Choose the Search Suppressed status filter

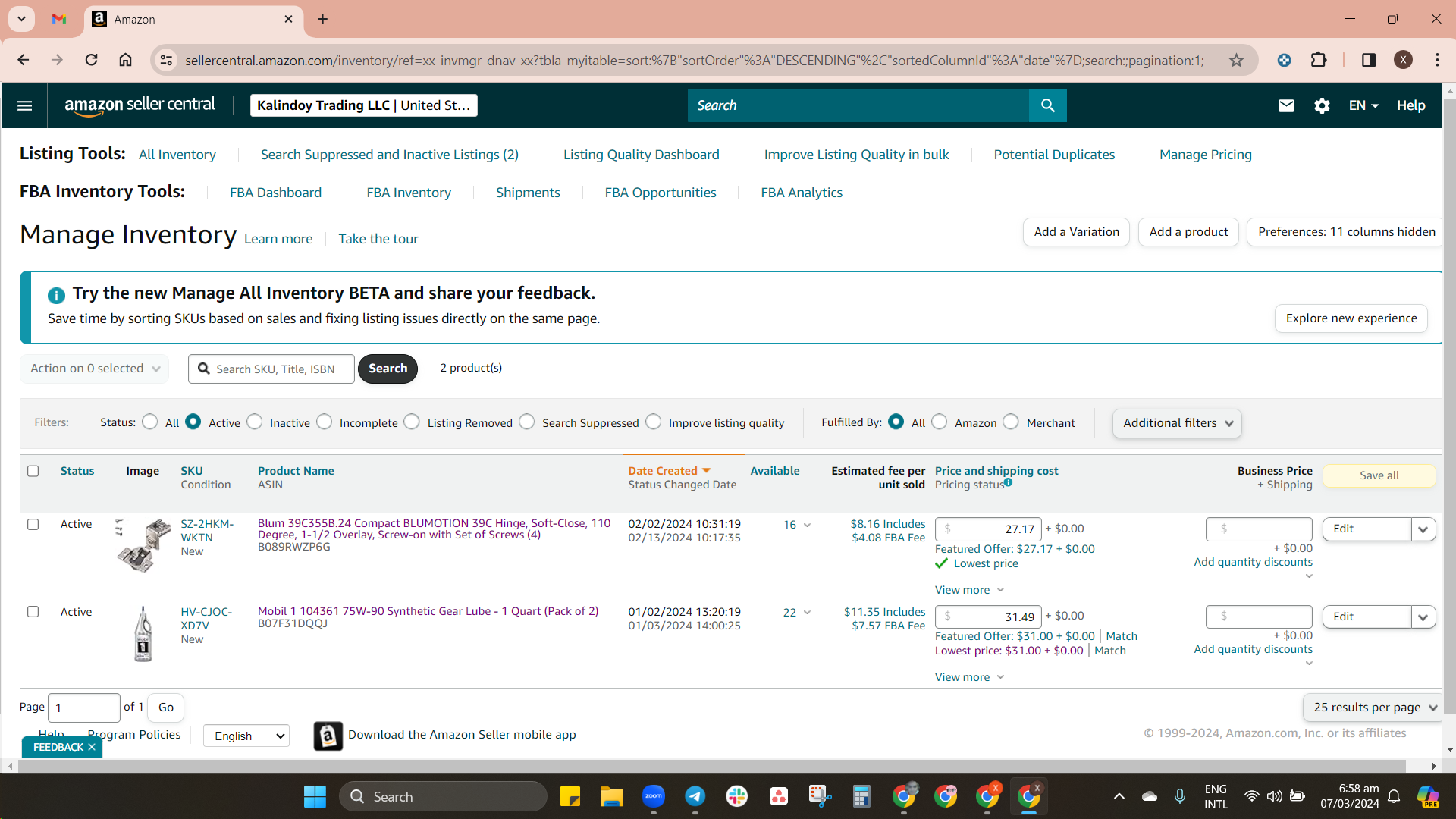(527, 422)
